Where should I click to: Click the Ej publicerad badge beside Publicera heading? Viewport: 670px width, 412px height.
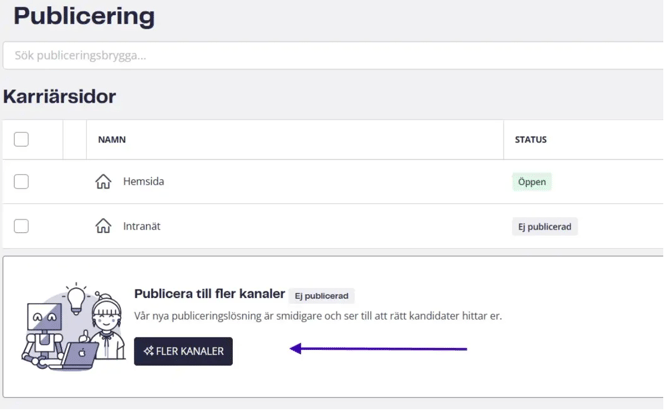coord(321,296)
